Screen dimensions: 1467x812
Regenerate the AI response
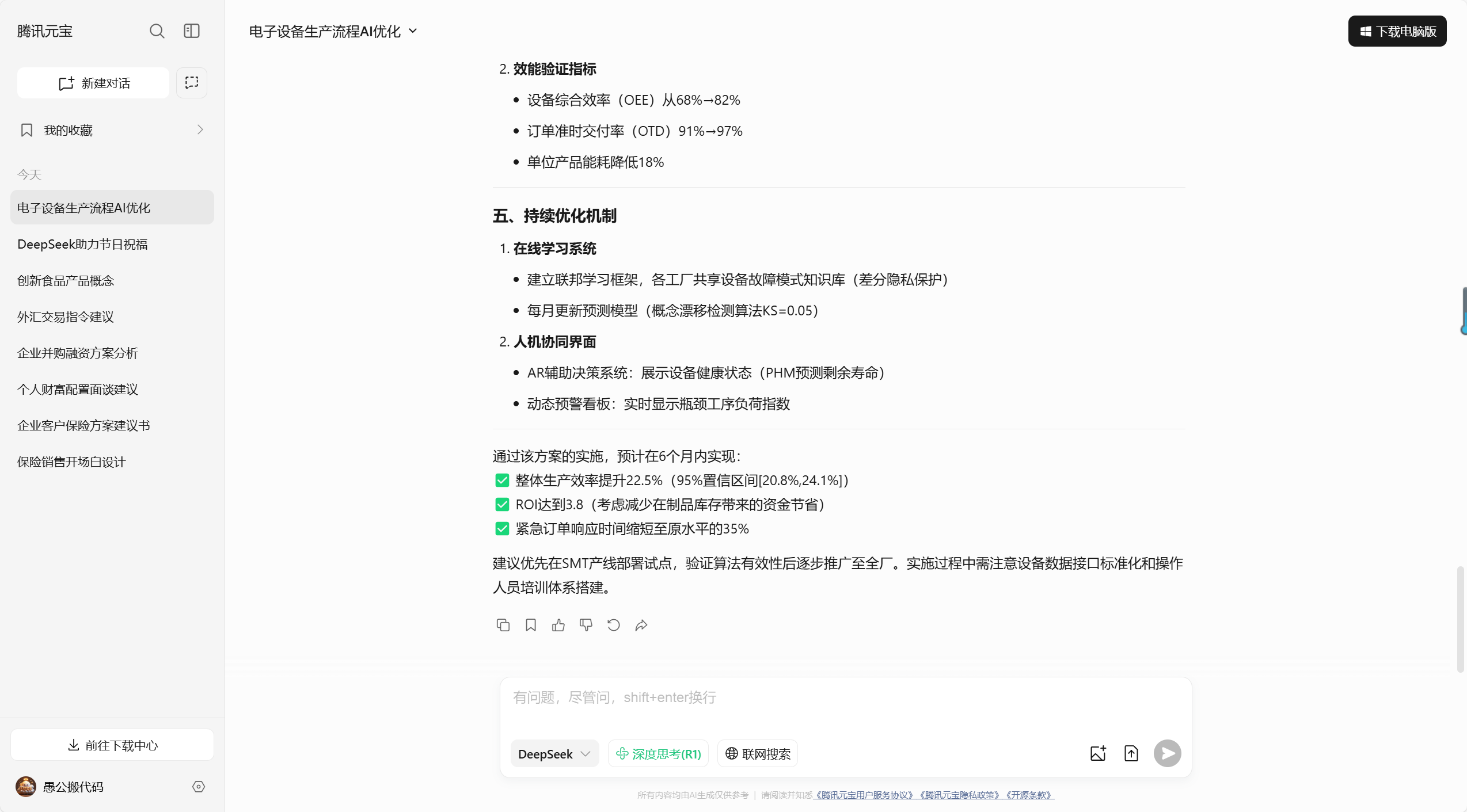point(613,625)
